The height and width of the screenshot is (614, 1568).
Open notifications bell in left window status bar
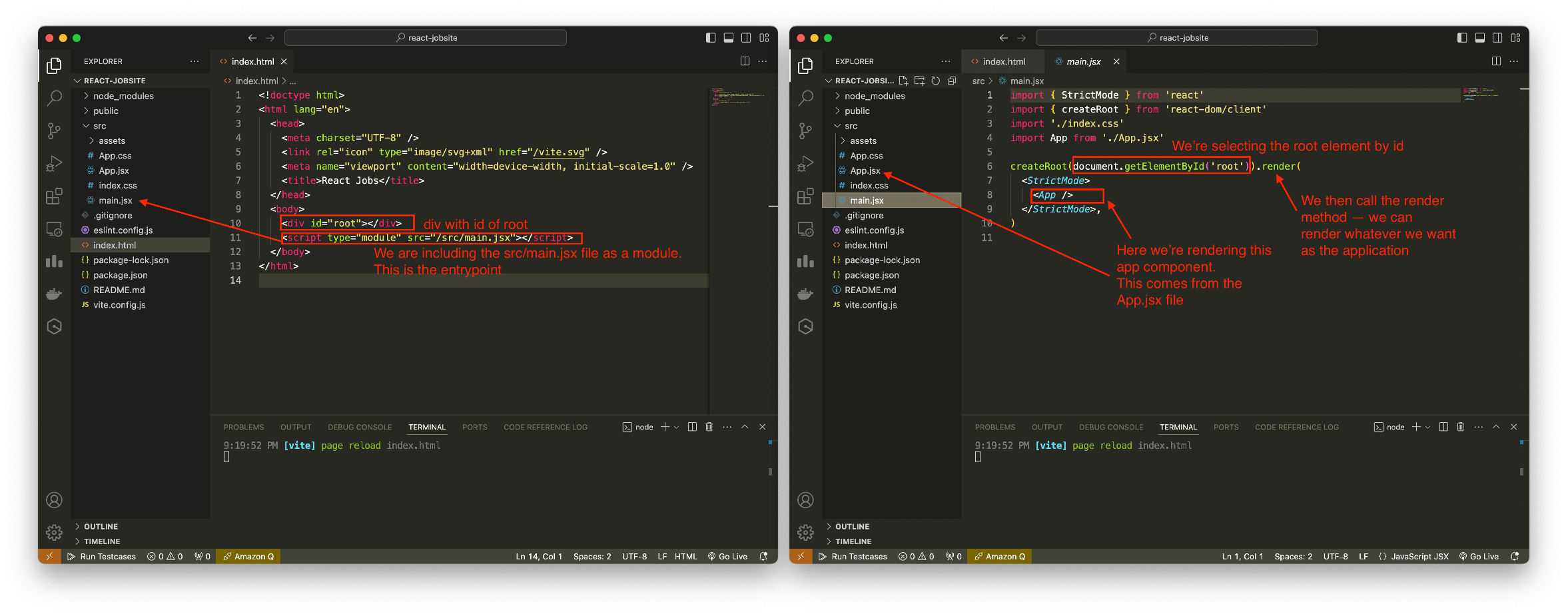(x=763, y=556)
